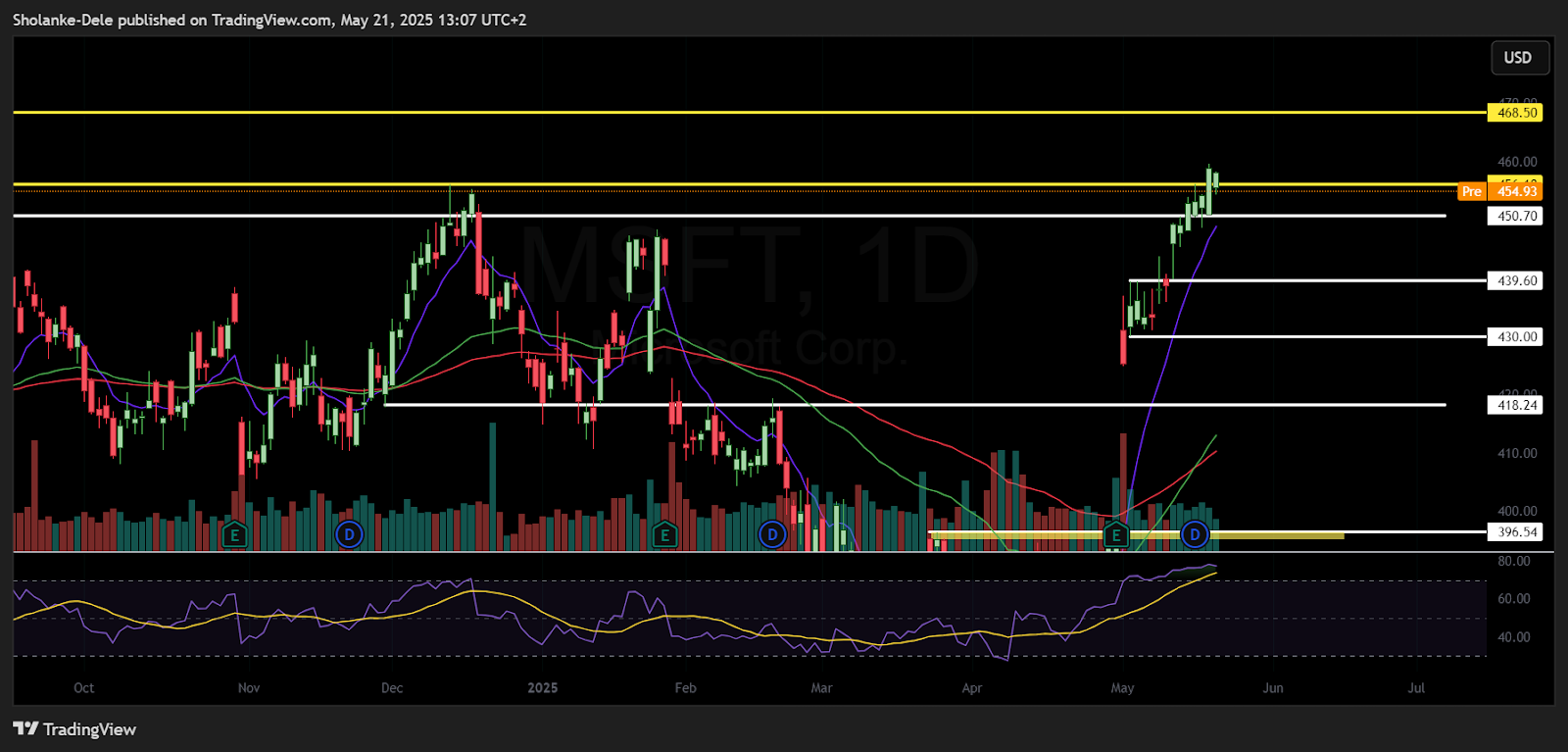Image resolution: width=1568 pixels, height=752 pixels.
Task: Select the 468.50 yellow price label
Action: point(1515,113)
